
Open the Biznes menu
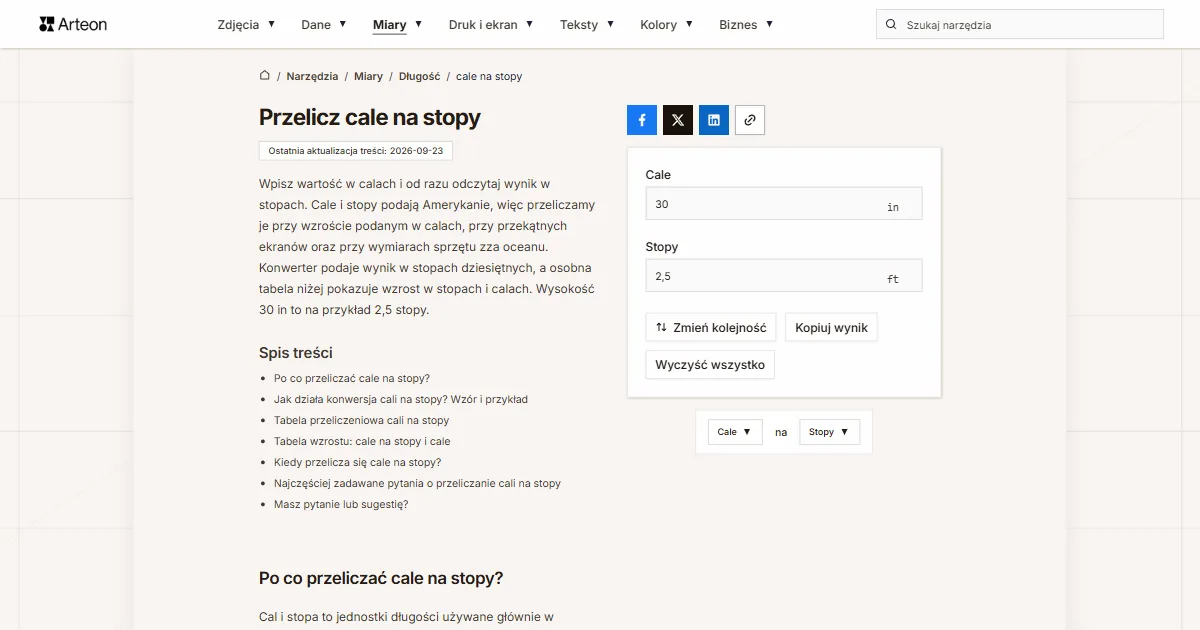click(746, 25)
